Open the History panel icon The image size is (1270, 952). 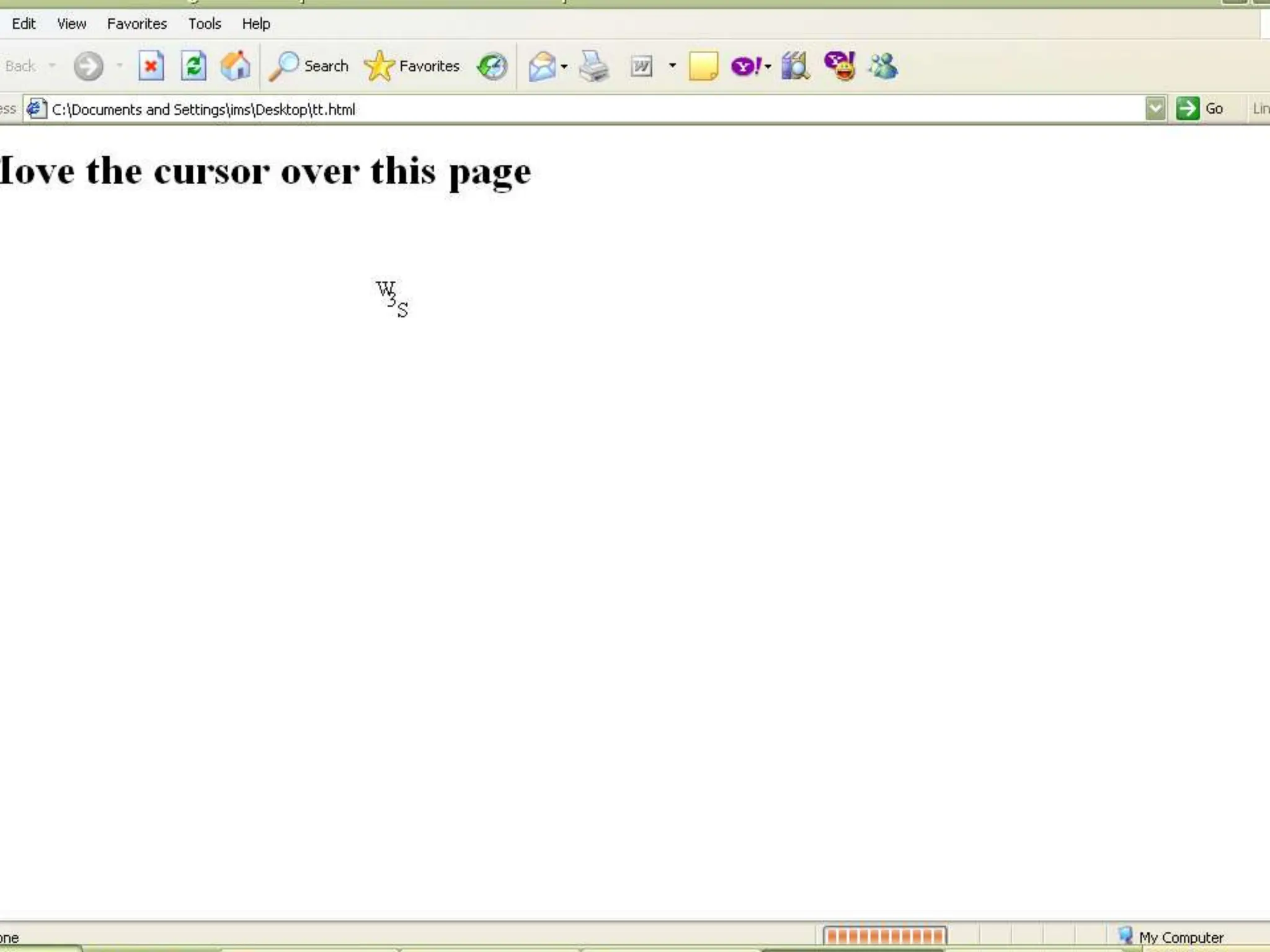coord(492,66)
